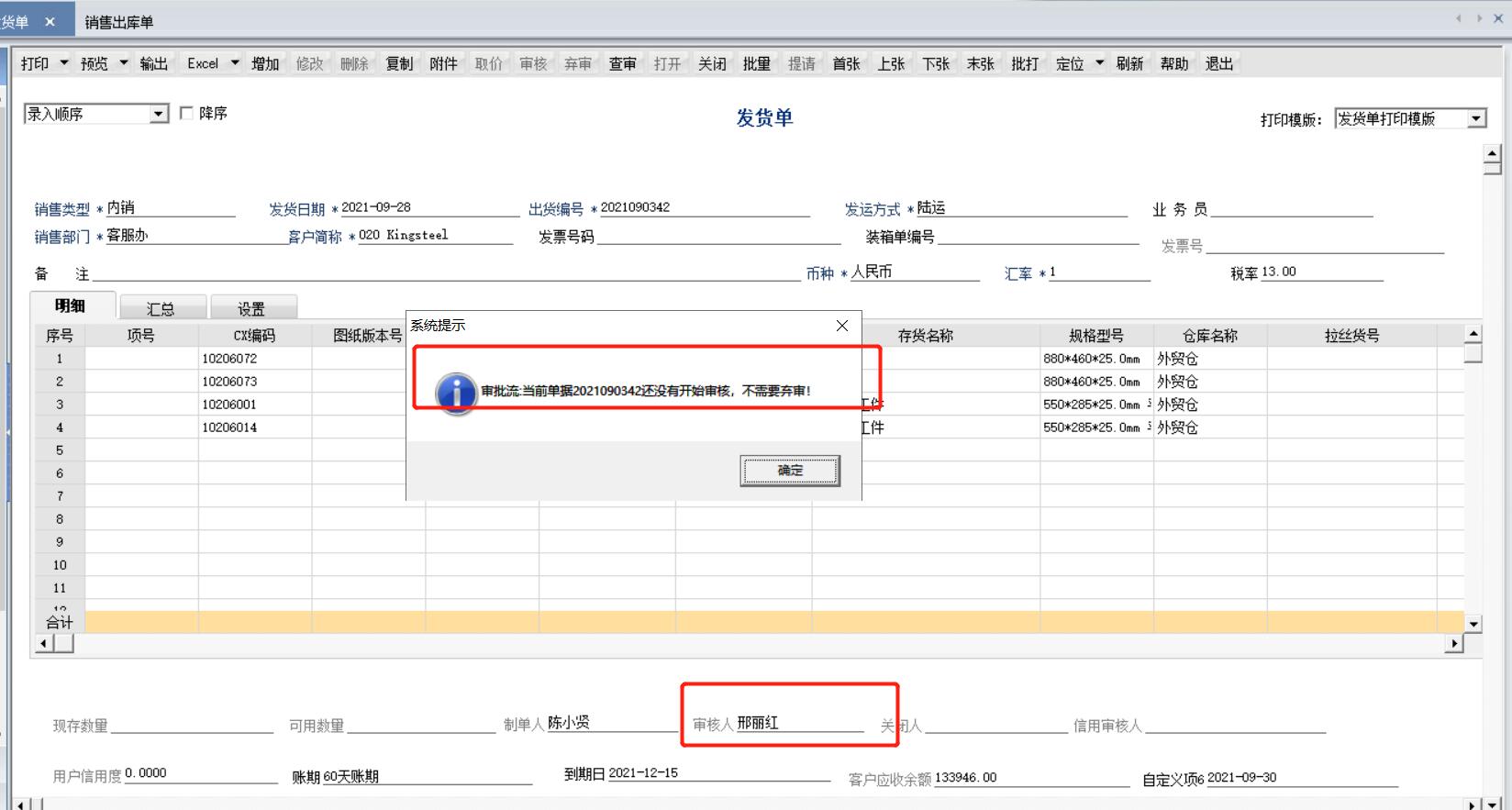Click the 发运方式 field 陆运
This screenshot has width=1512, height=810.
[1021, 207]
